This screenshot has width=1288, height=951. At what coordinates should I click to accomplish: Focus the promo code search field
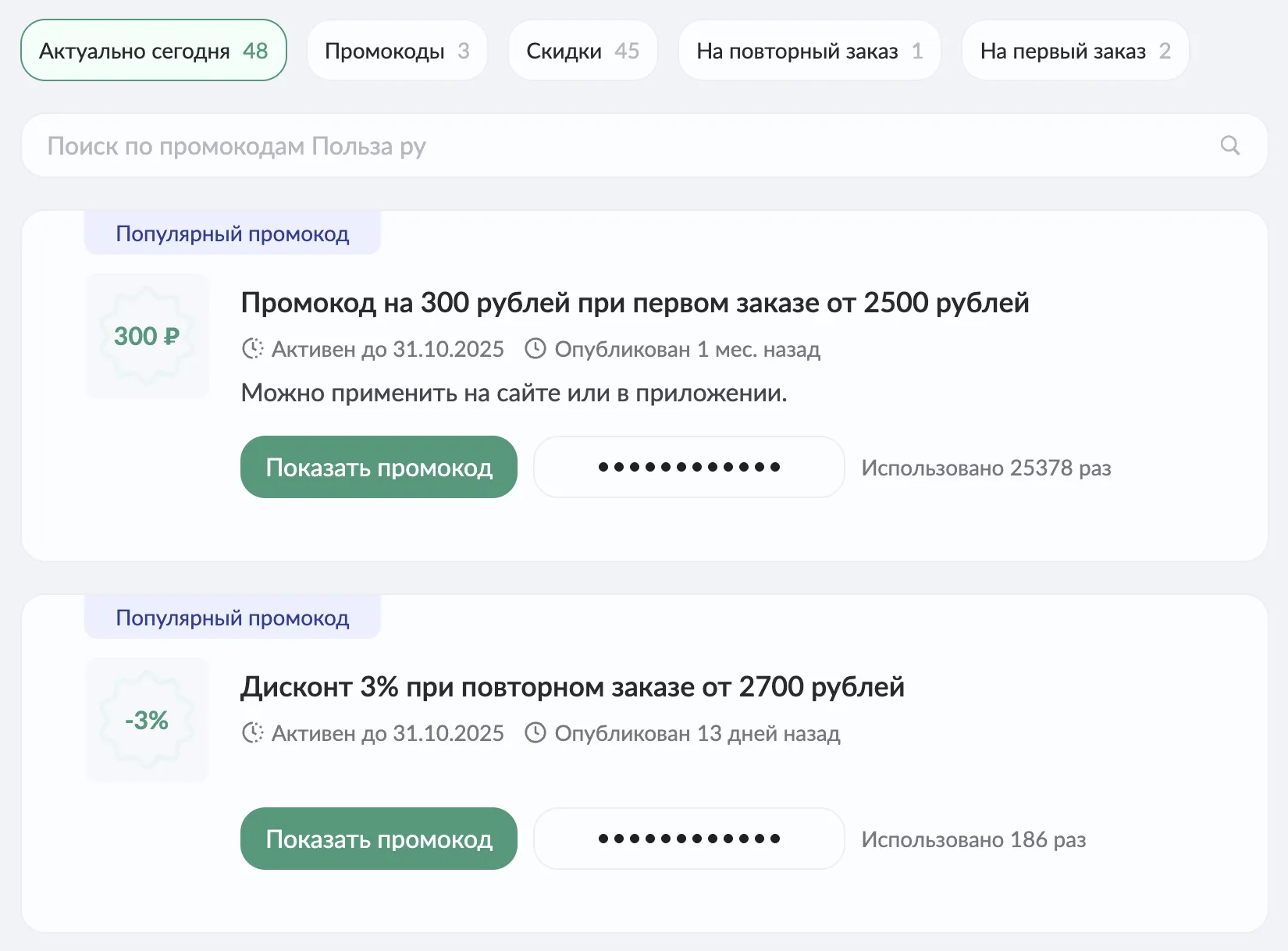coord(624,146)
